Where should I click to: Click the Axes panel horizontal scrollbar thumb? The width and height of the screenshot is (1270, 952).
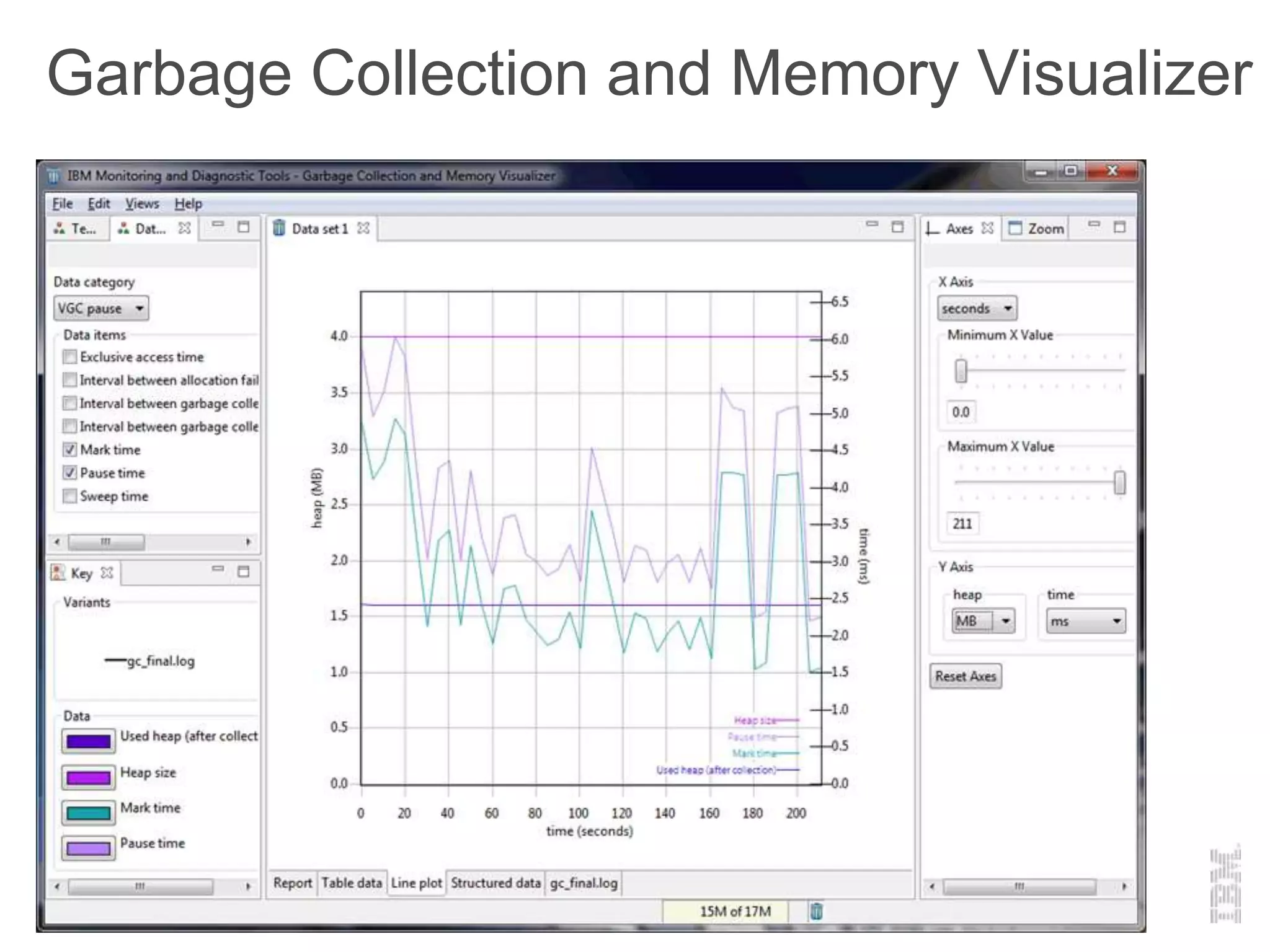pos(1019,886)
